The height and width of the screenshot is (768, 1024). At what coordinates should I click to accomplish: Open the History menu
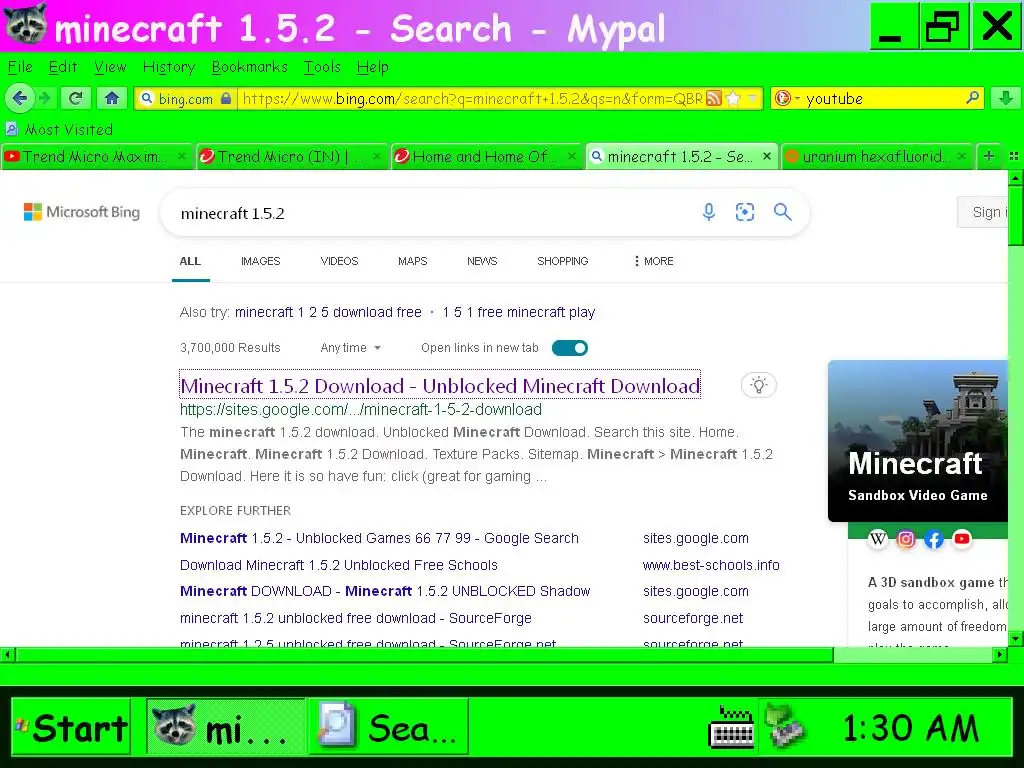[x=168, y=67]
